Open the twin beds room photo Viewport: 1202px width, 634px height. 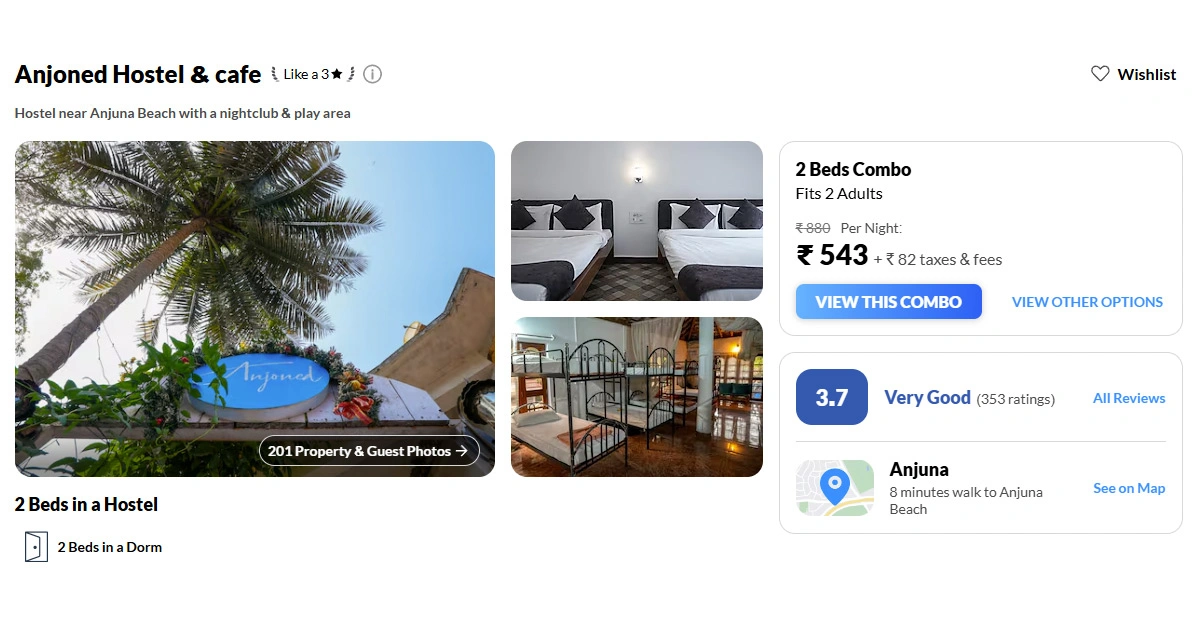(637, 221)
